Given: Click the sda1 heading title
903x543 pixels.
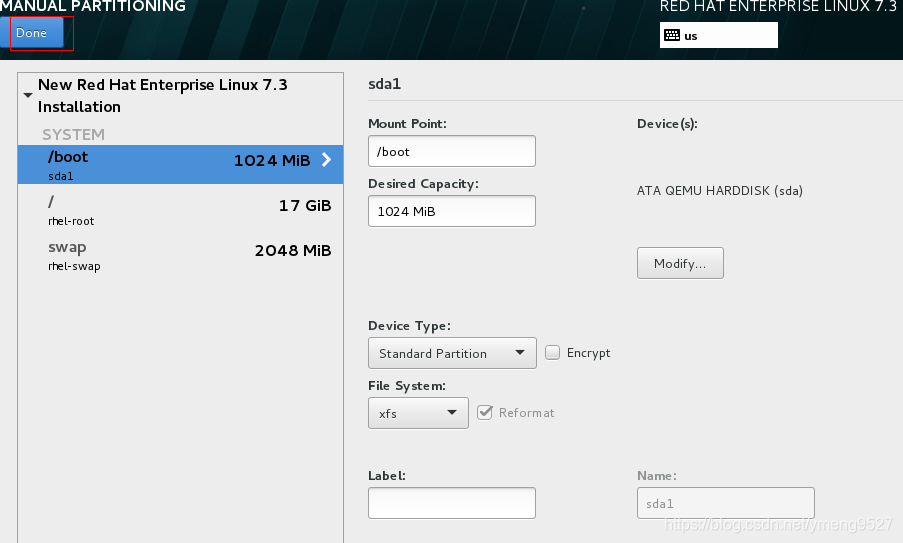Looking at the screenshot, I should [x=384, y=84].
